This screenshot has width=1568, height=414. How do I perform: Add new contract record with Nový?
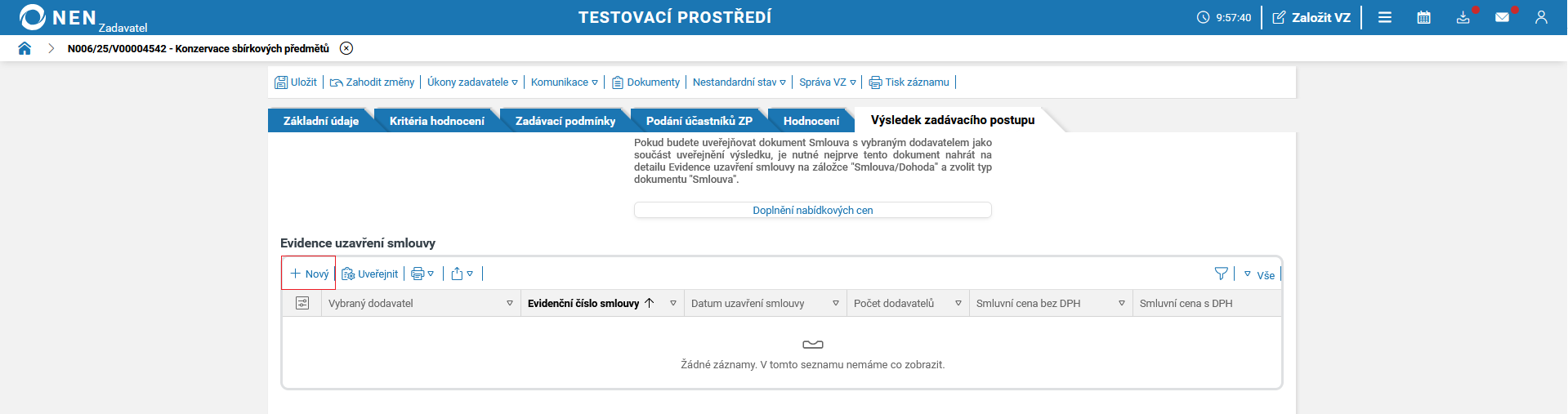point(309,274)
